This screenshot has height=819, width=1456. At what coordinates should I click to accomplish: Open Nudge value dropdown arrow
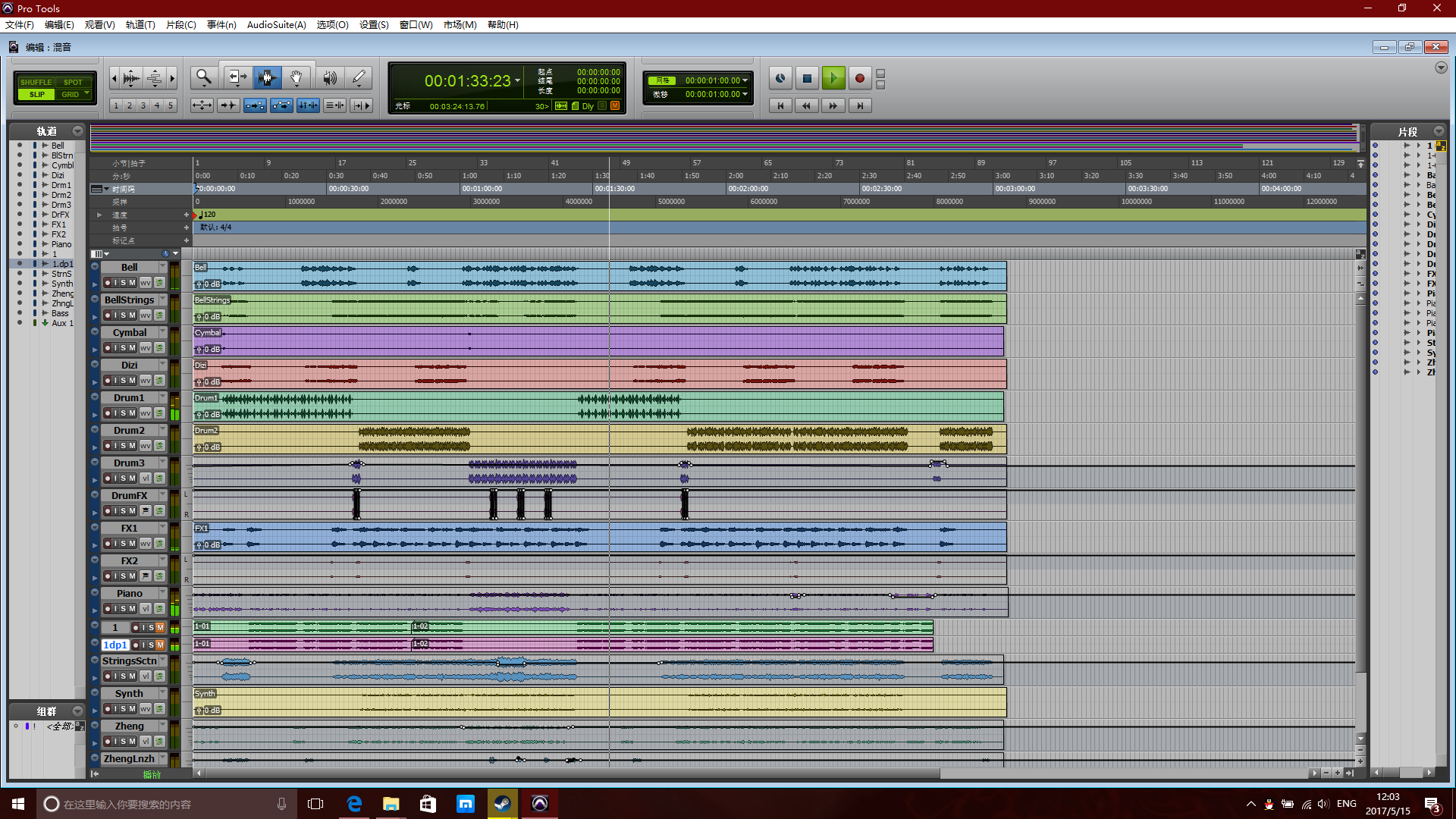point(745,95)
